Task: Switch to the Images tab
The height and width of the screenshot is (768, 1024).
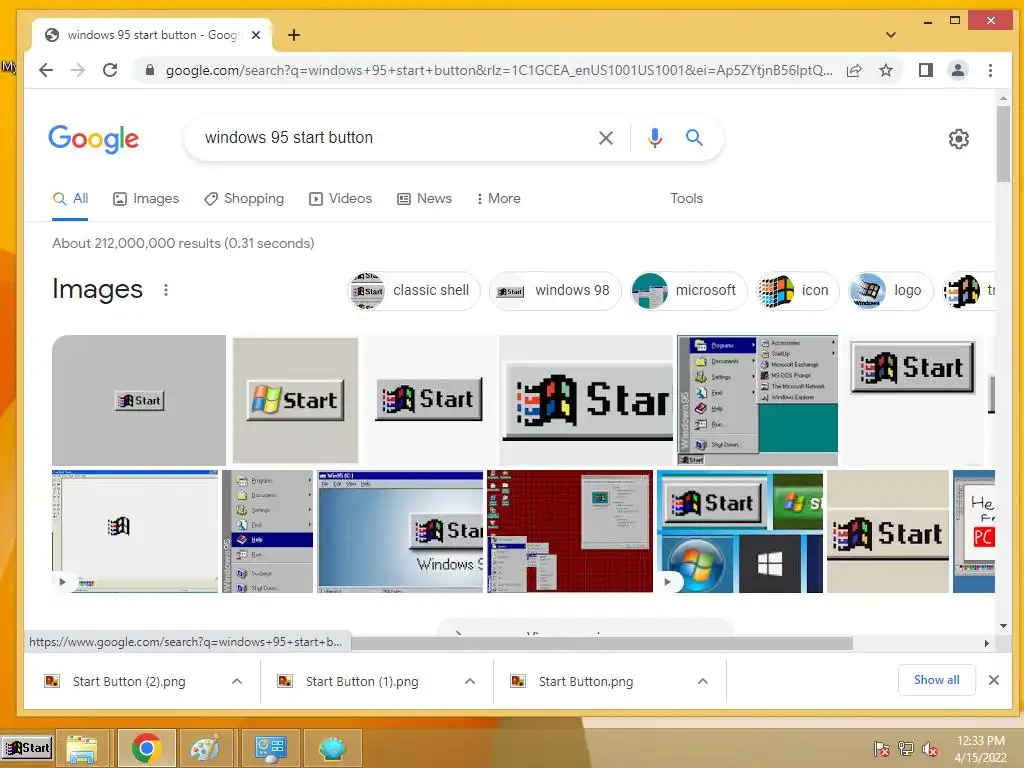Action: [146, 199]
